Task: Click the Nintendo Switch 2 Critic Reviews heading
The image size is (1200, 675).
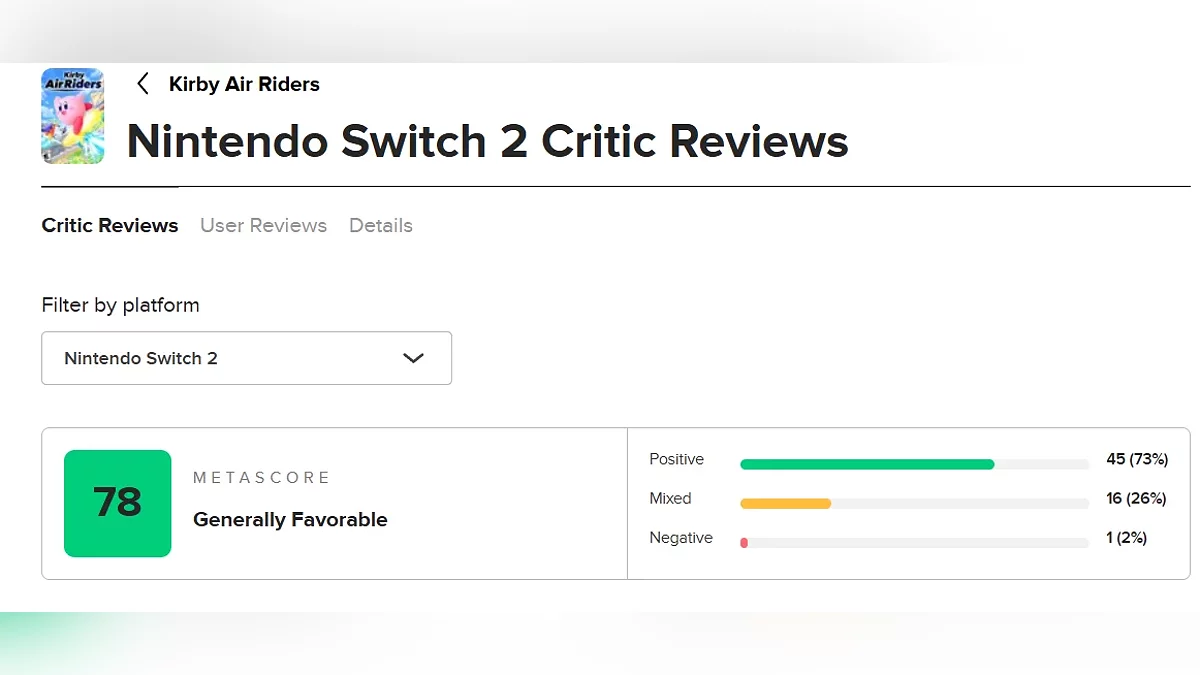Action: (487, 141)
